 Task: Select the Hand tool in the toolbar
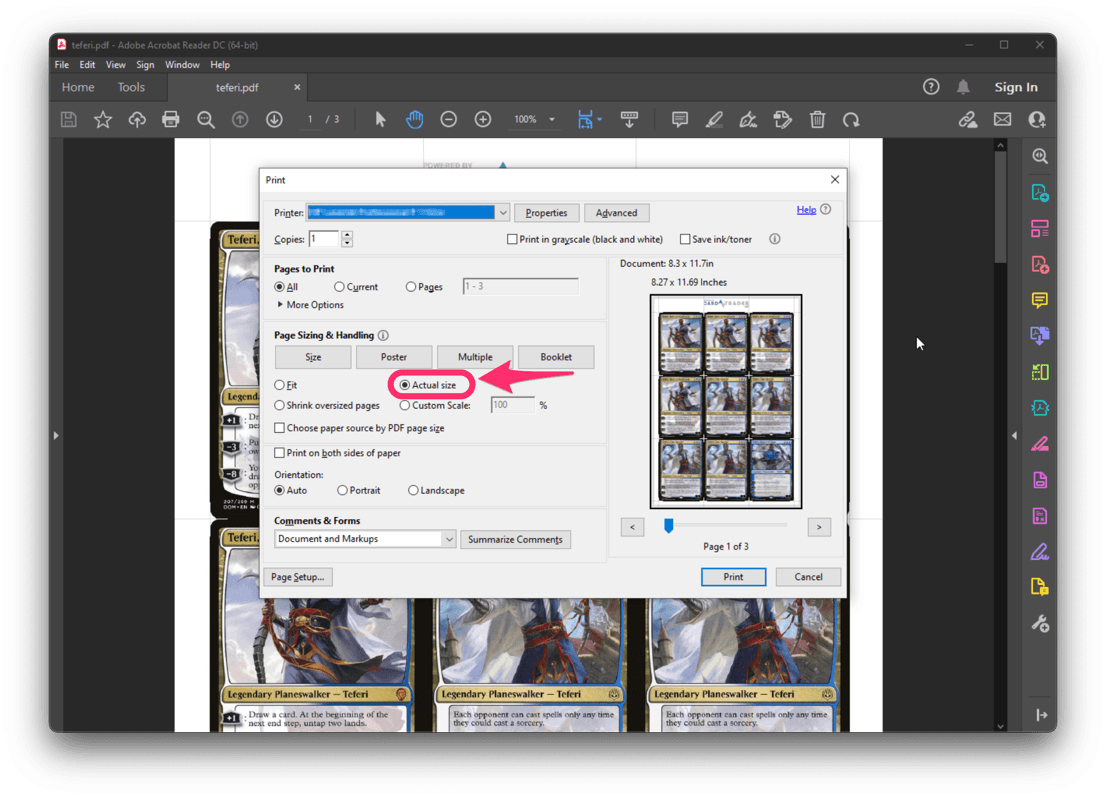coord(414,119)
